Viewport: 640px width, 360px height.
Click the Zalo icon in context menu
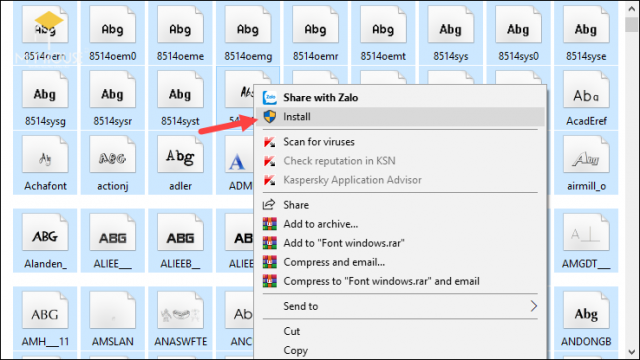click(x=270, y=98)
